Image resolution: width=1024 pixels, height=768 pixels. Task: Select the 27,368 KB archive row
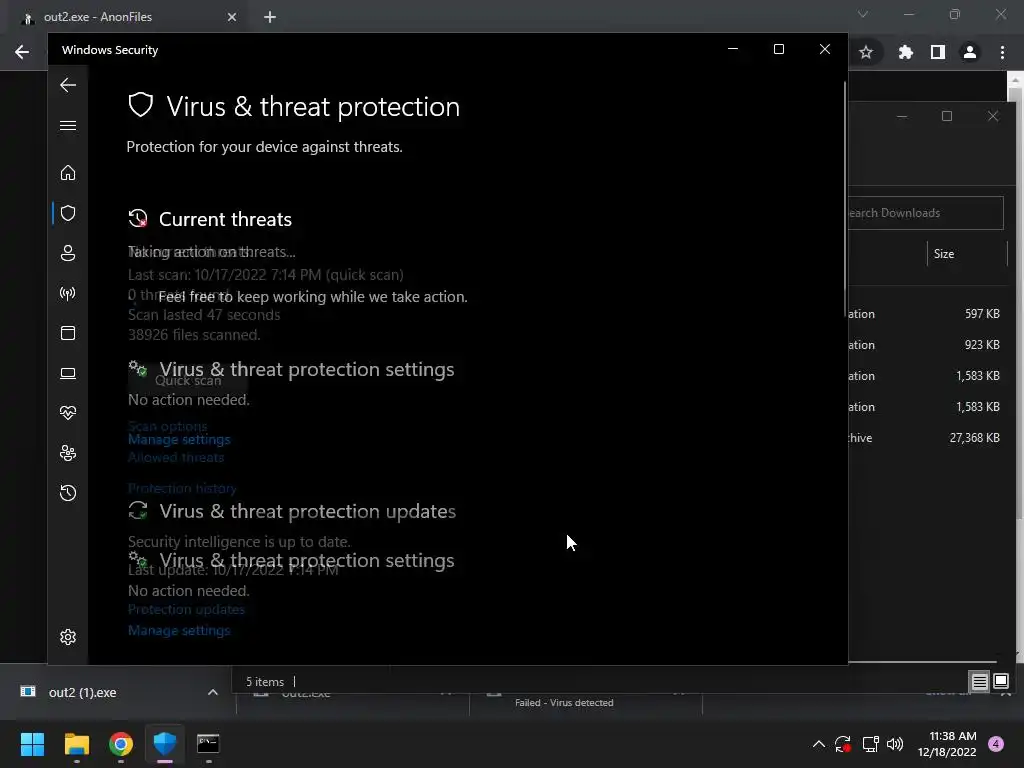click(925, 438)
